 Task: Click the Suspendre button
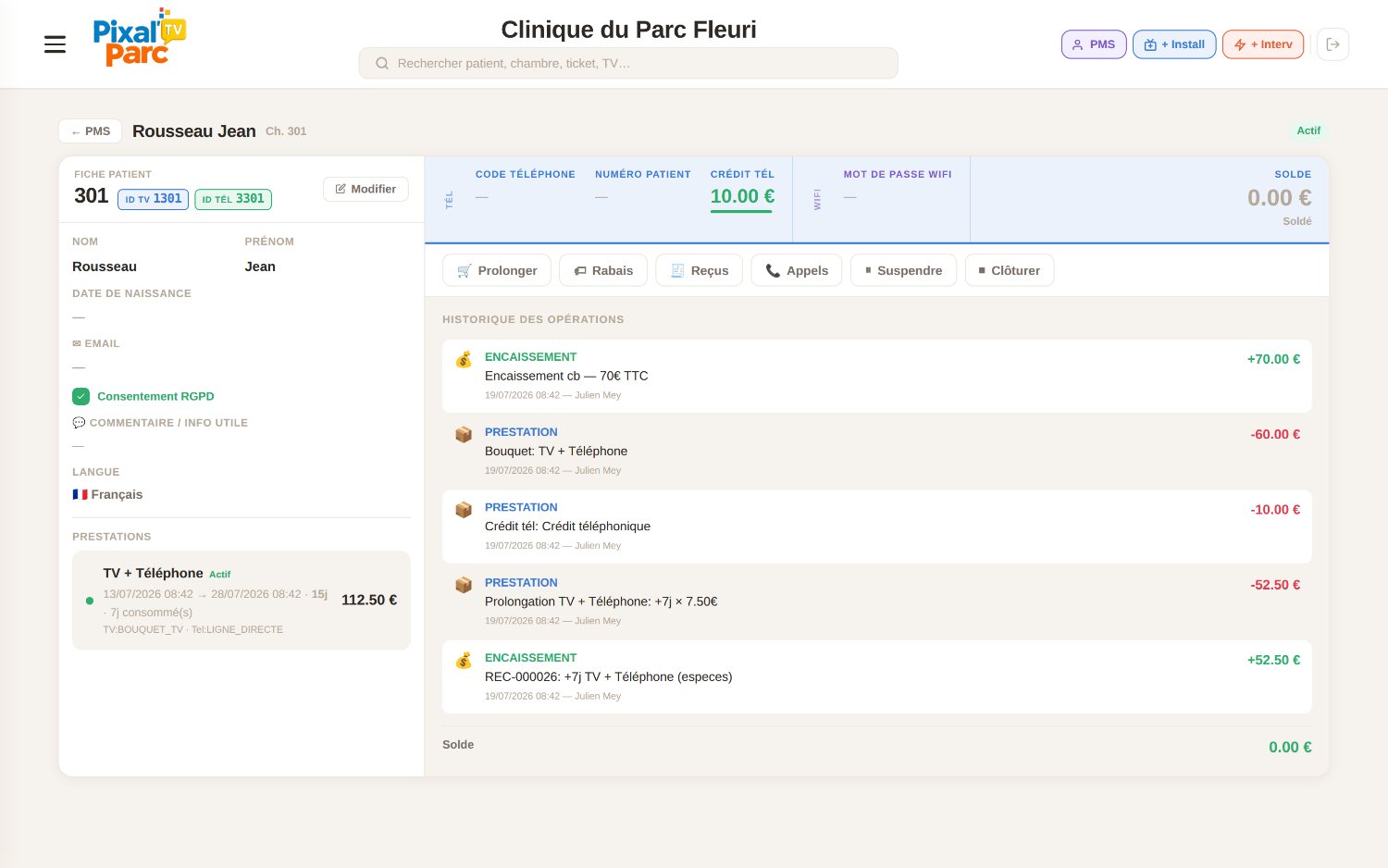[903, 270]
